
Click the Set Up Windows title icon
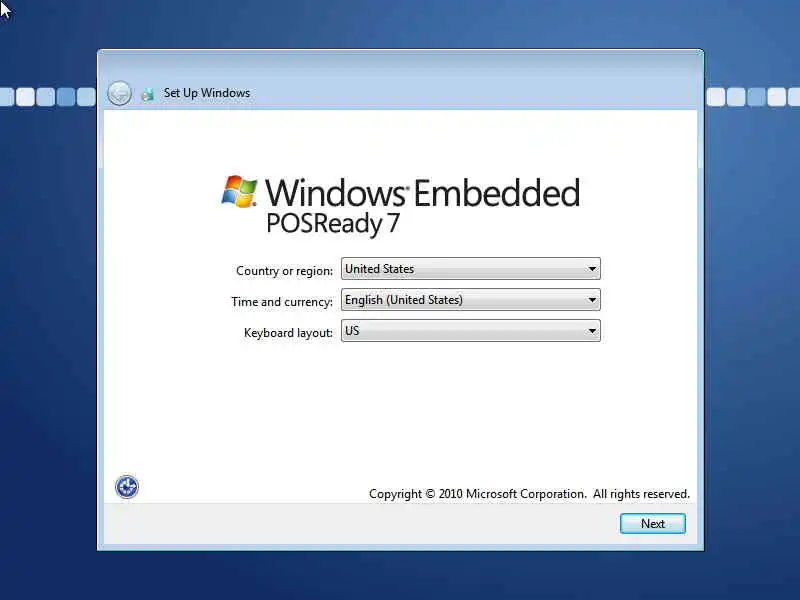[x=147, y=94]
